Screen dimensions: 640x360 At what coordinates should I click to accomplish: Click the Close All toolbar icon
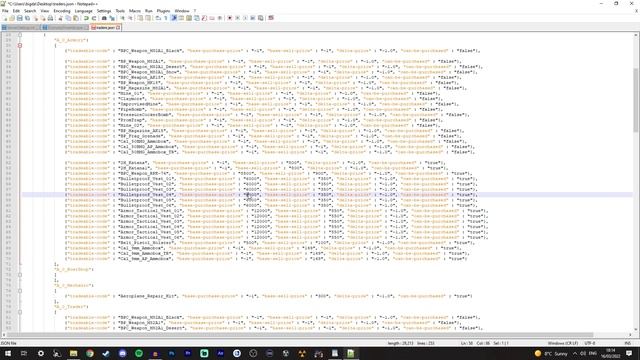click(x=43, y=18)
